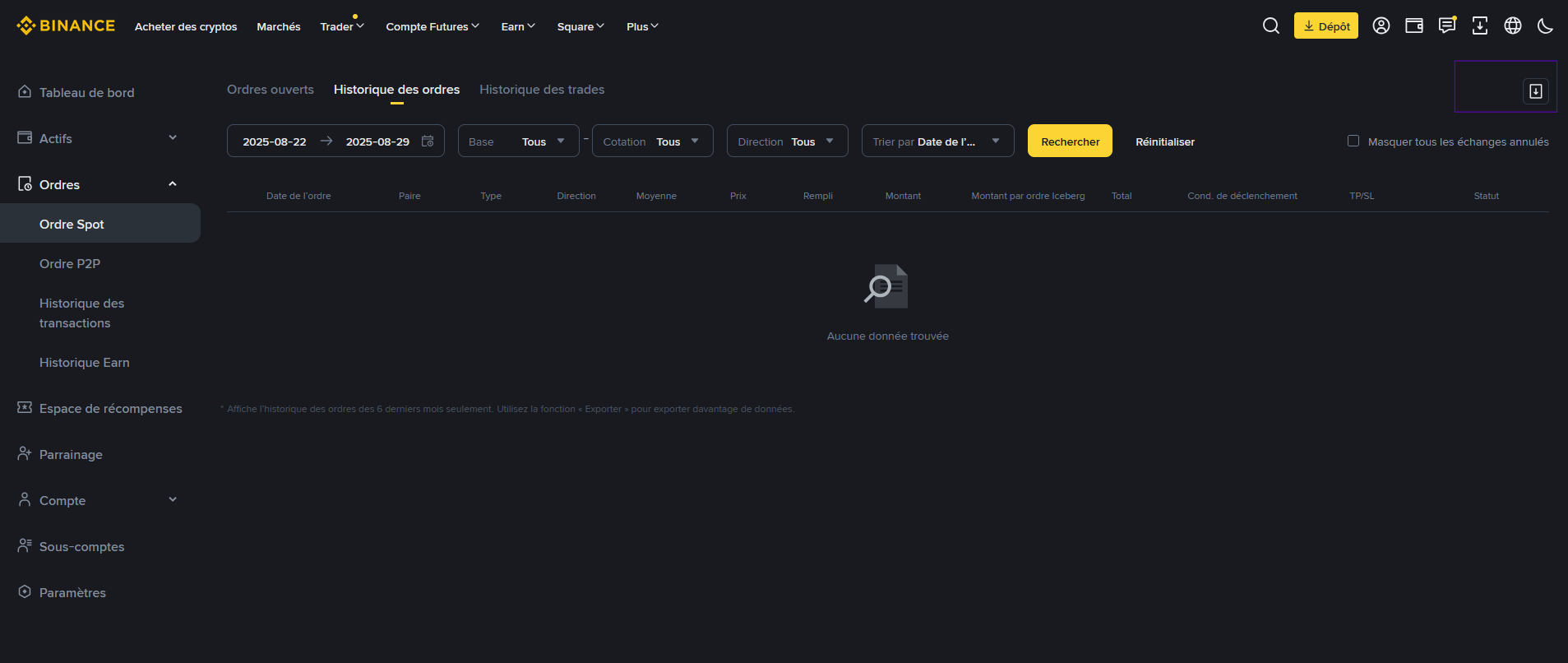Expand the Actifs sidebar section
Image resolution: width=1568 pixels, height=663 pixels.
[x=173, y=138]
